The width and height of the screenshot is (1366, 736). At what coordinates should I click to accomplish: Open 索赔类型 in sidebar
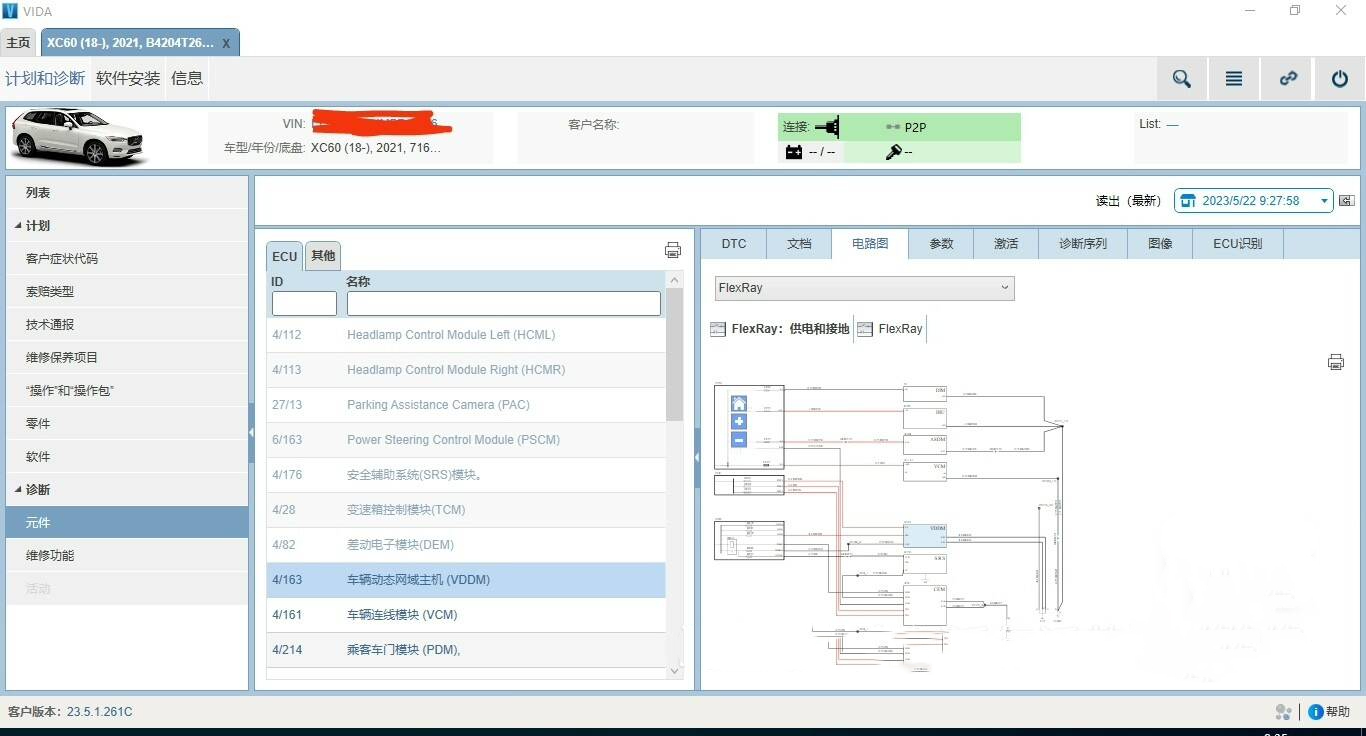point(127,292)
